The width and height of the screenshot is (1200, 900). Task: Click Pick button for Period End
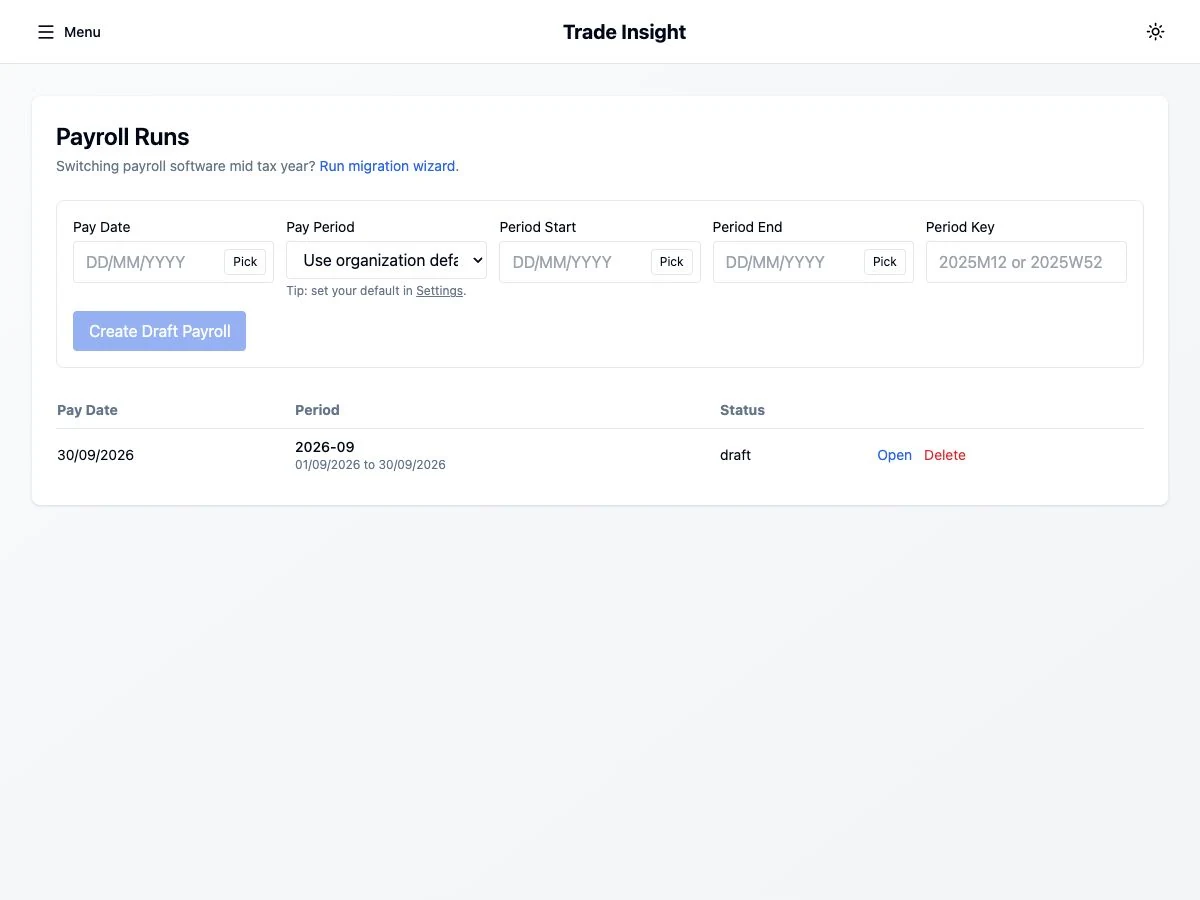(885, 262)
